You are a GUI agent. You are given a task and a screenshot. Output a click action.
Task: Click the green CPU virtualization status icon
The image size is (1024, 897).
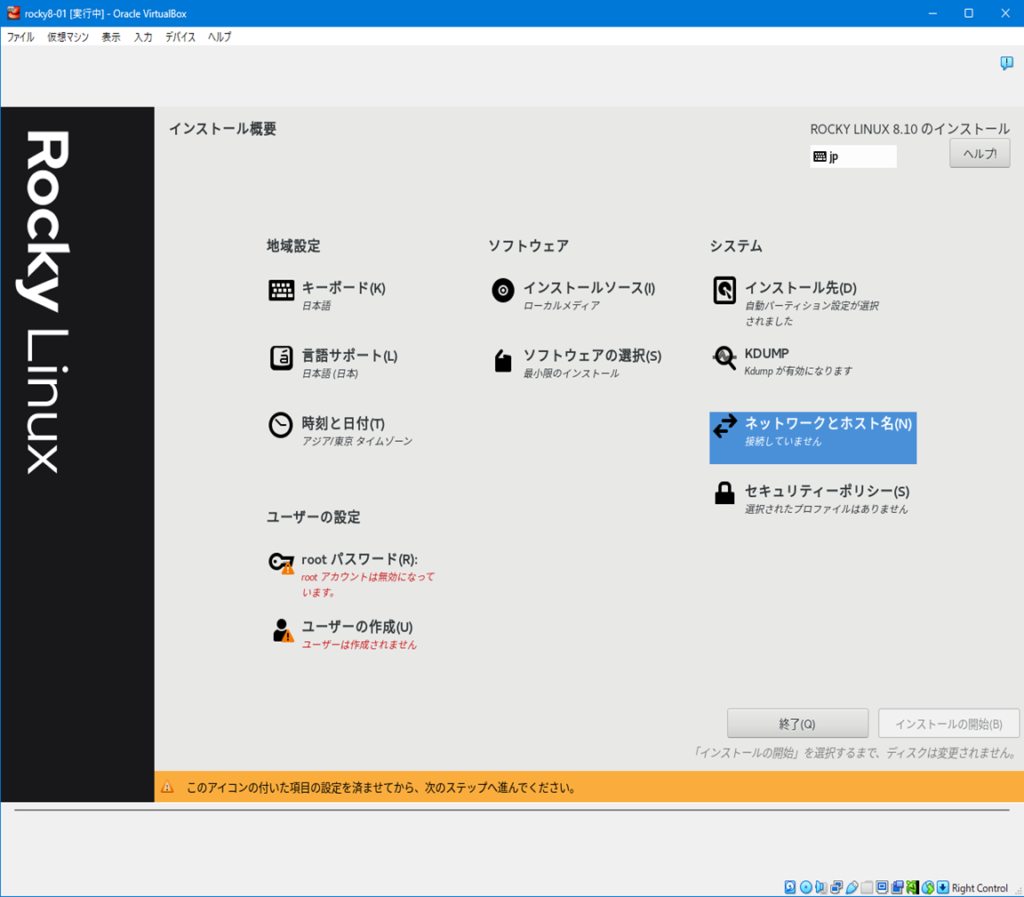pos(912,887)
